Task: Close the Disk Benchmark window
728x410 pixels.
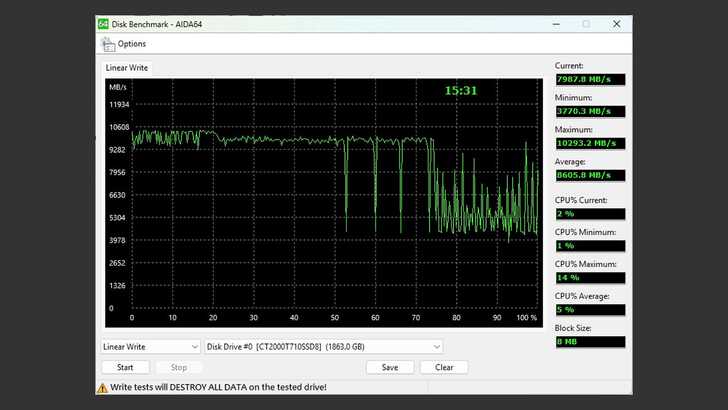Action: (615, 24)
